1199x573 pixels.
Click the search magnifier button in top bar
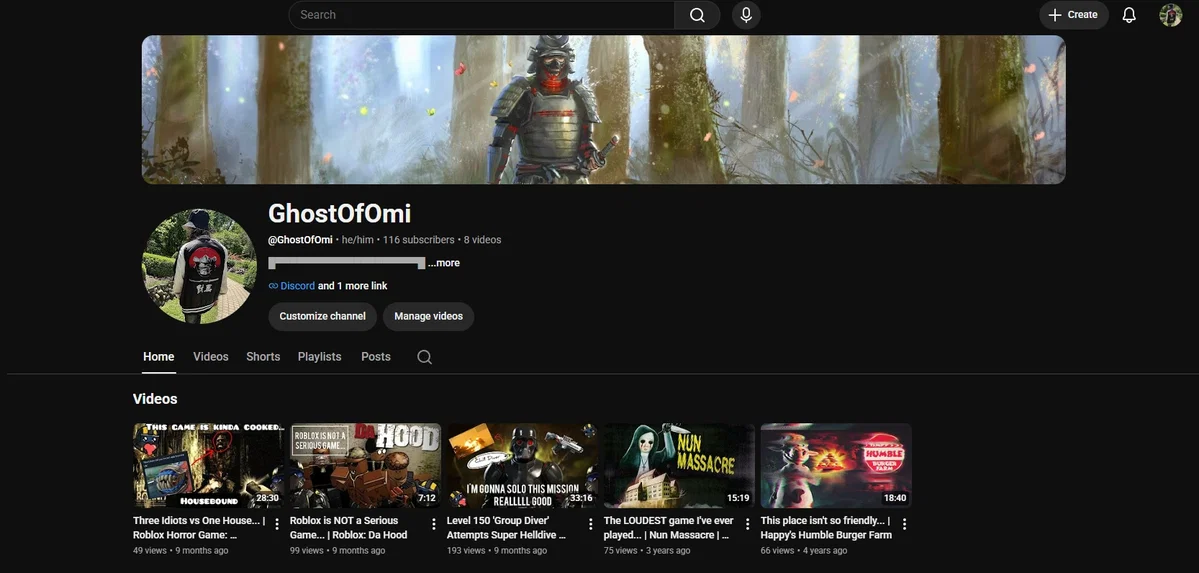click(x=697, y=15)
